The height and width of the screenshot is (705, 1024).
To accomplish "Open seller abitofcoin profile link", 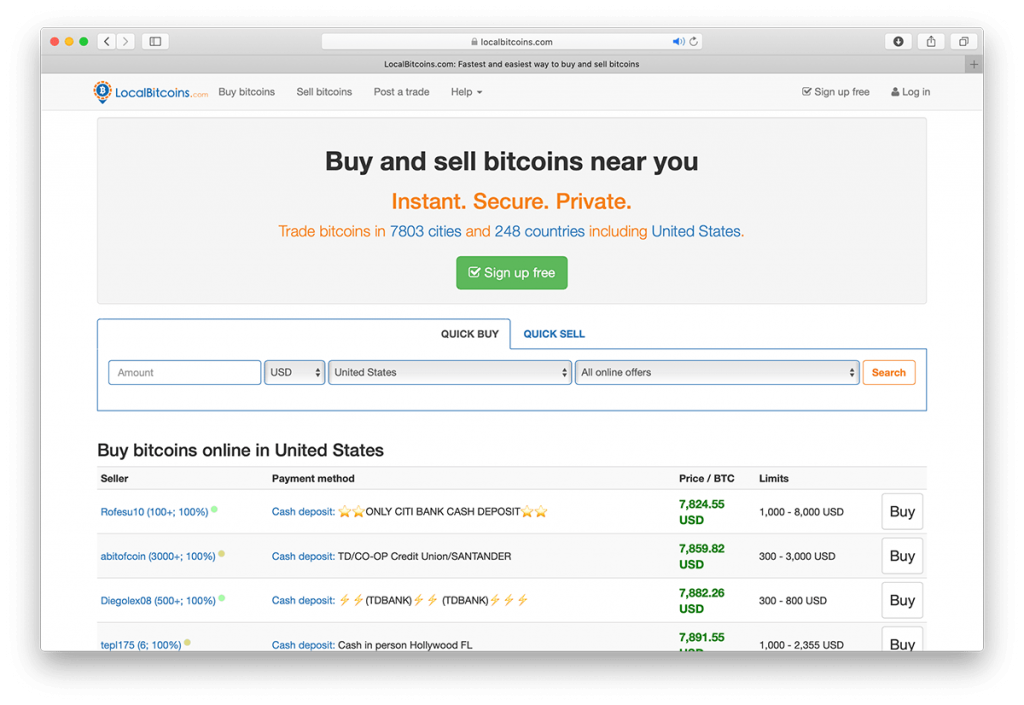I will [x=158, y=557].
